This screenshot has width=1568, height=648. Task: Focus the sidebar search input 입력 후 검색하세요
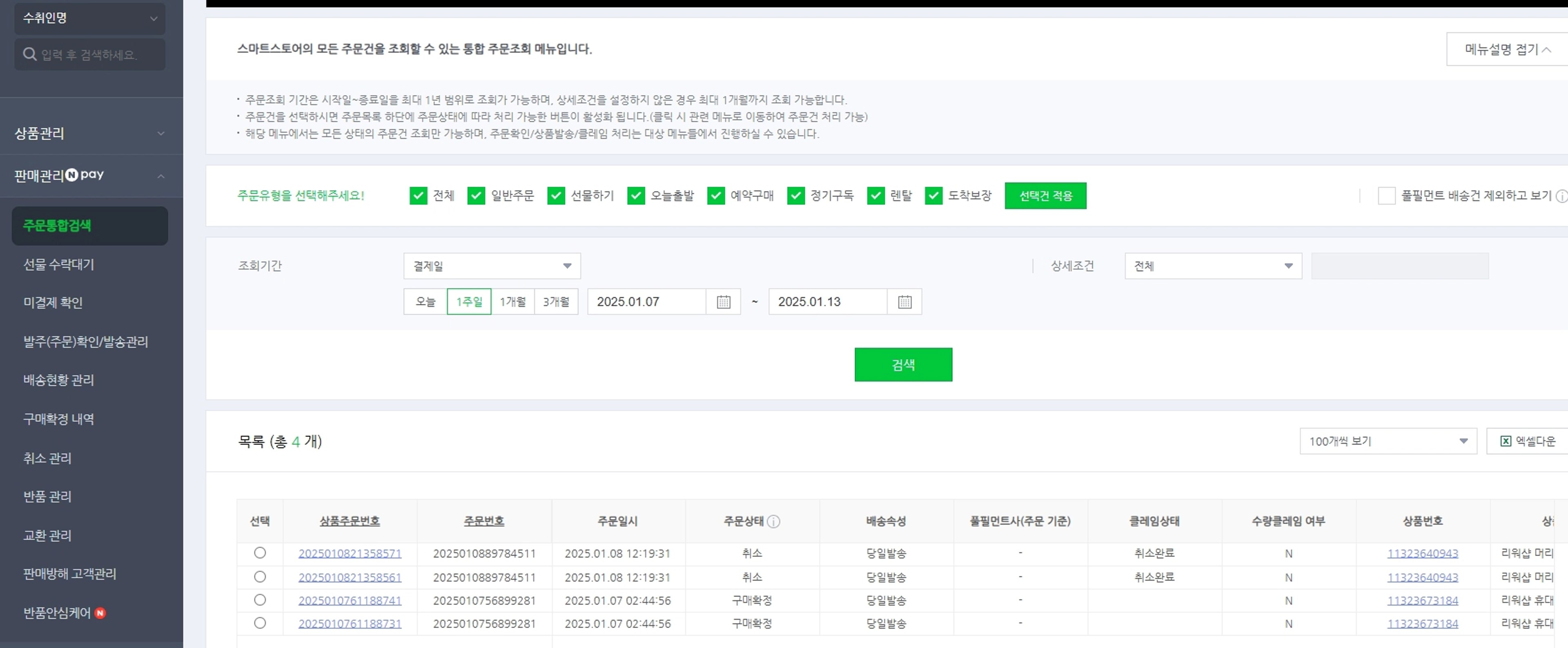(90, 54)
